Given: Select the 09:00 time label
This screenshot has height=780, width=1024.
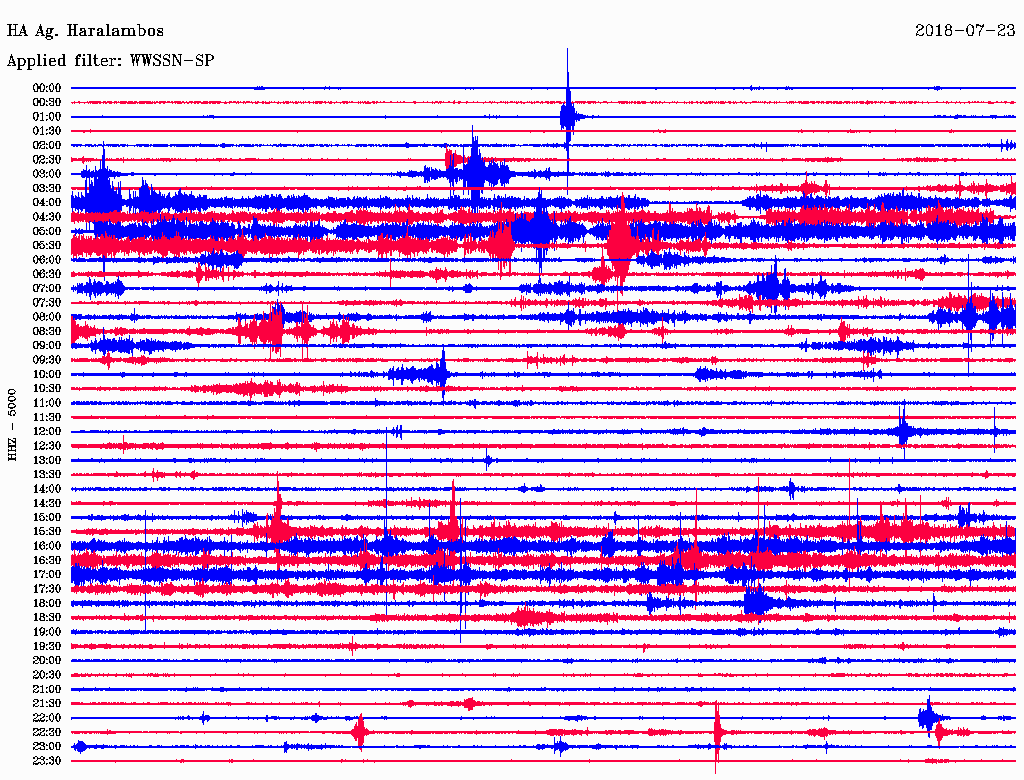Looking at the screenshot, I should 47,346.
